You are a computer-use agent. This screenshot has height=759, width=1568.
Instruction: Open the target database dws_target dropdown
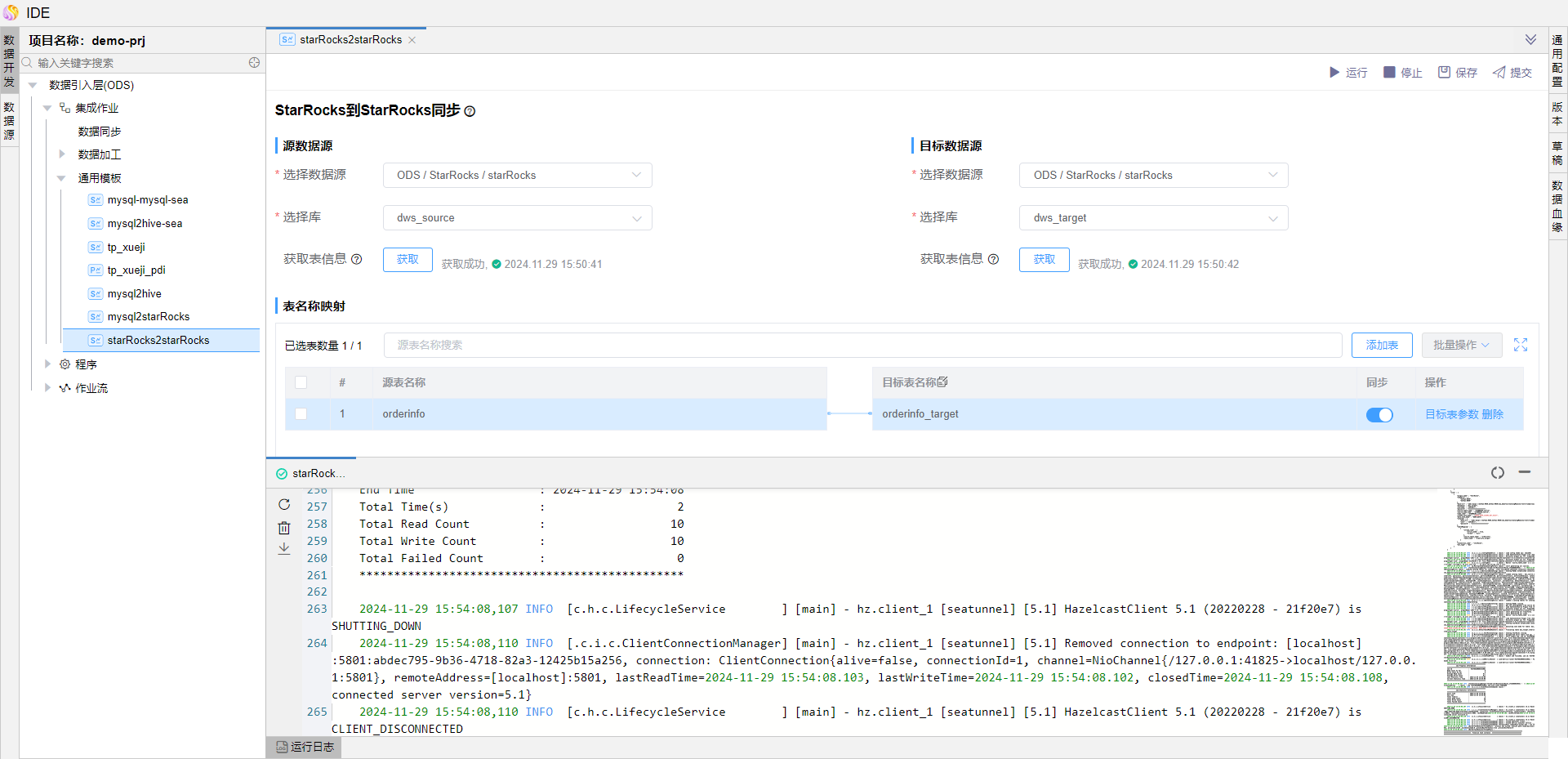[x=1153, y=218]
